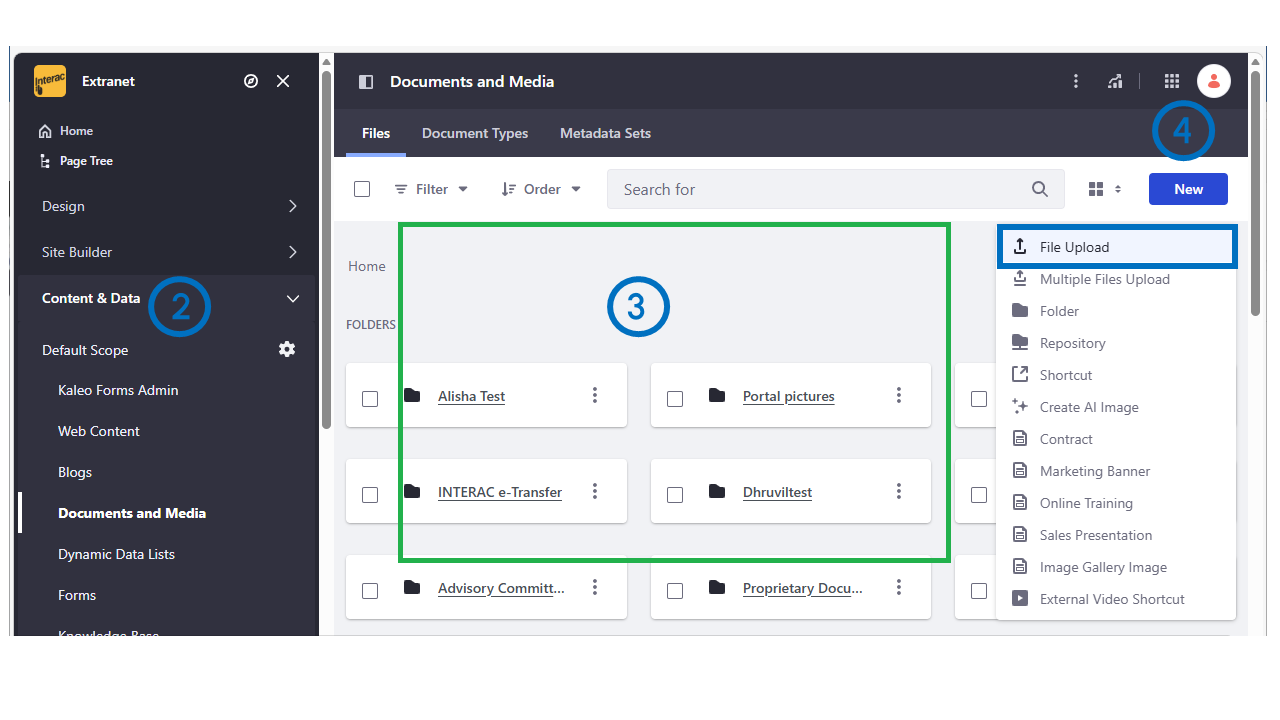Open actions menu for Alisha Test folder
This screenshot has width=1280, height=720.
pyautogui.click(x=595, y=395)
